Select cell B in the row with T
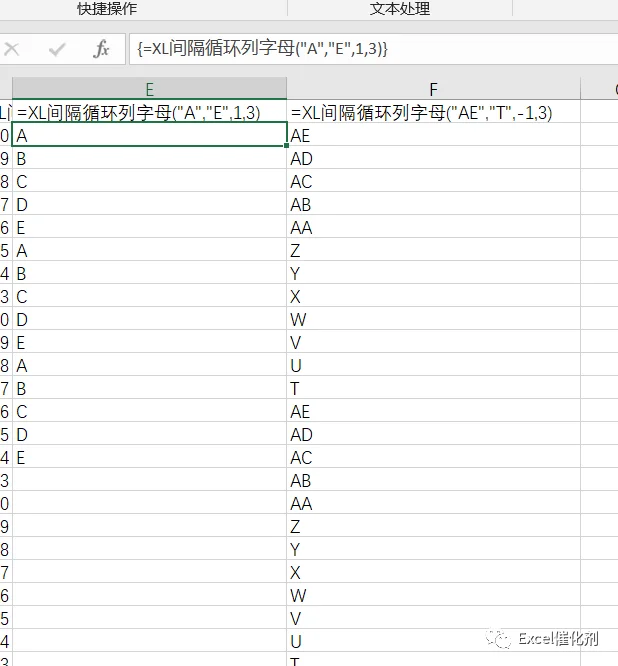 pos(150,388)
